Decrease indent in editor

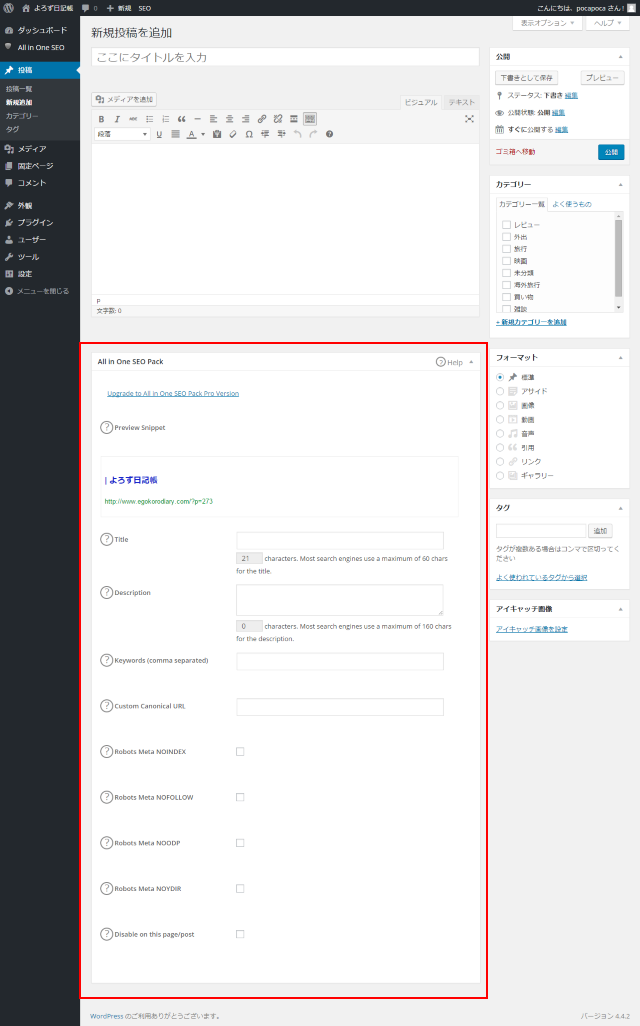[x=265, y=134]
